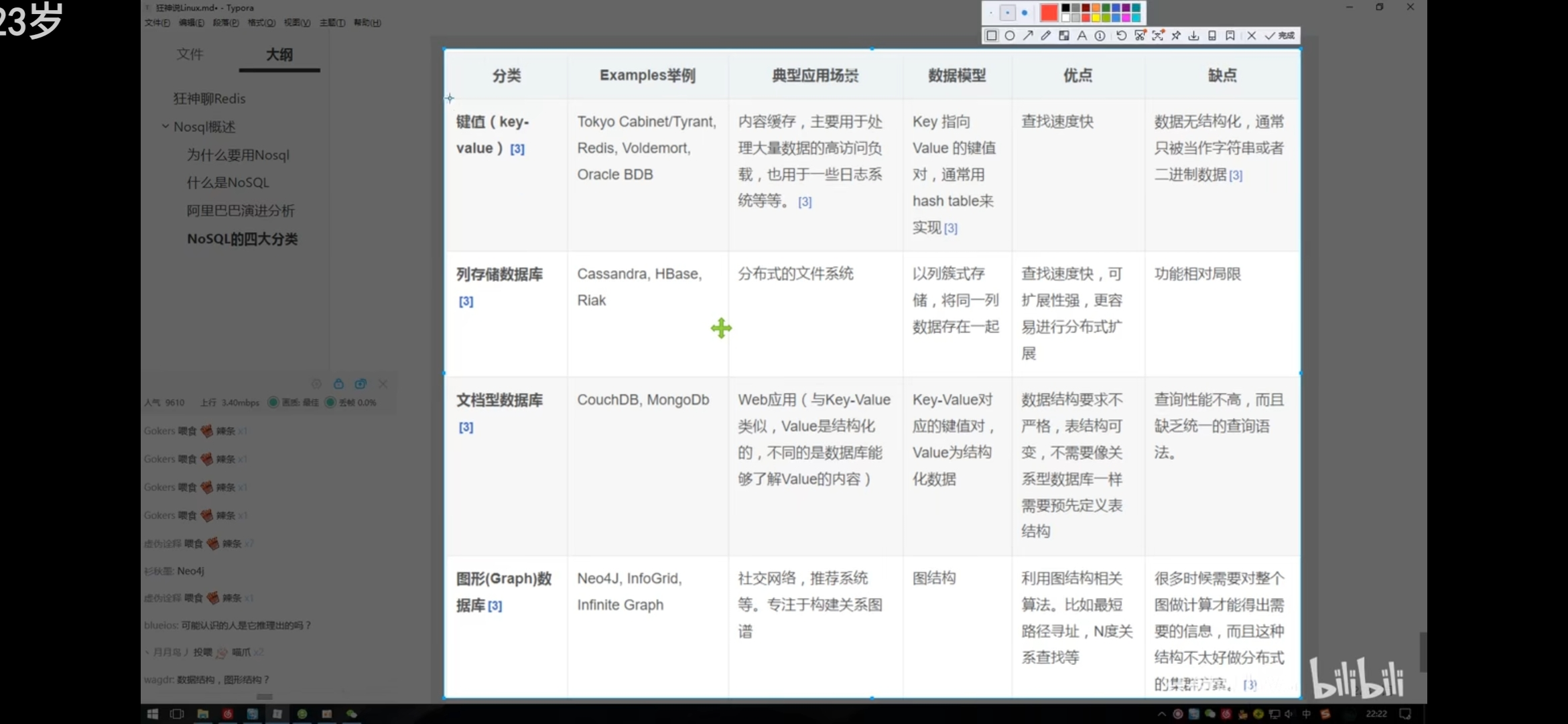Undo the last screenshot annotation
The height and width of the screenshot is (724, 1568).
coord(1121,36)
